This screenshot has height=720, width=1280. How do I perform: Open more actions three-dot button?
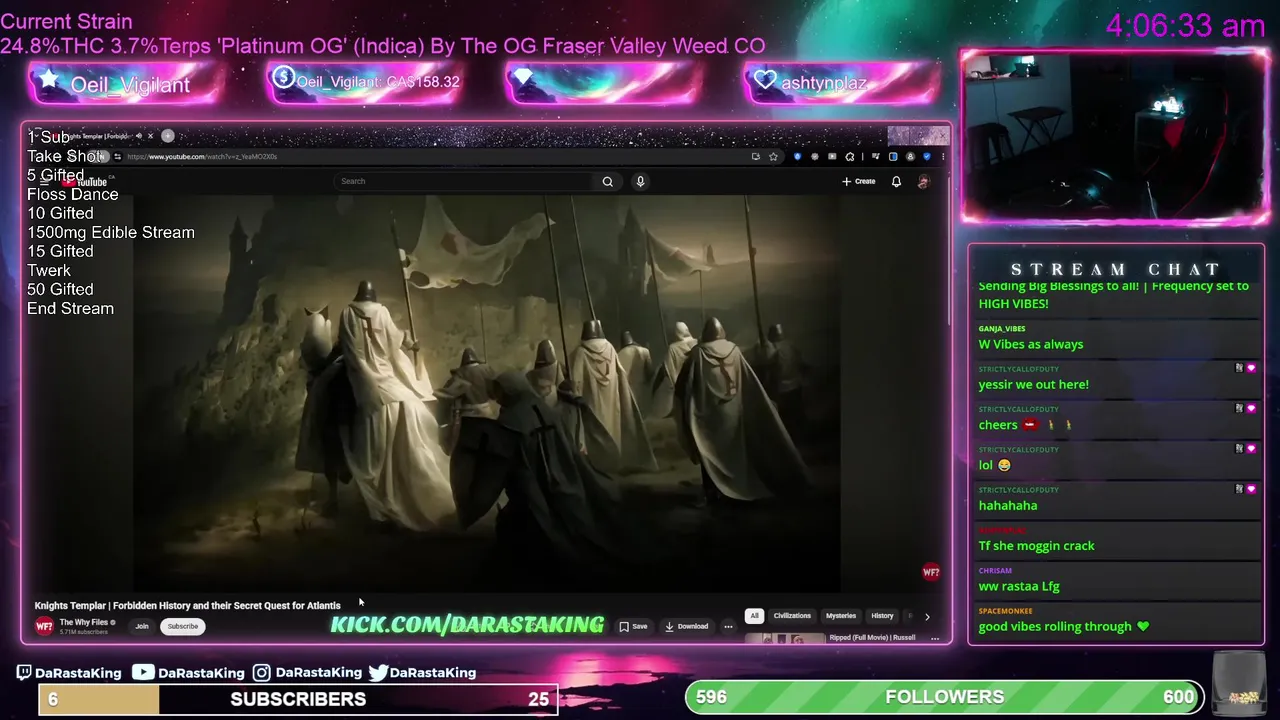click(x=728, y=626)
